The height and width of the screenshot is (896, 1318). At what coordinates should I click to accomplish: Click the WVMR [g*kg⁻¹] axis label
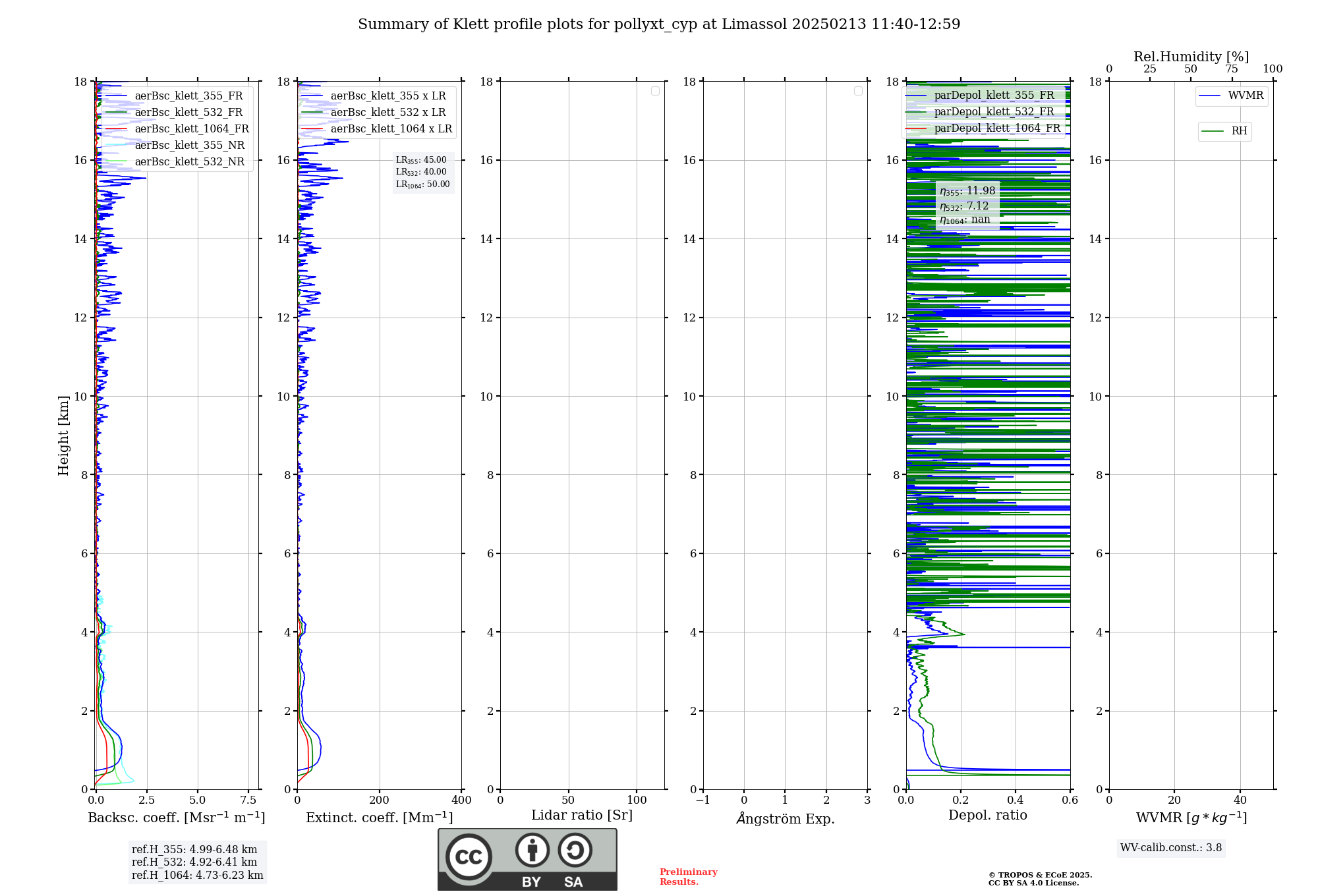1191,818
